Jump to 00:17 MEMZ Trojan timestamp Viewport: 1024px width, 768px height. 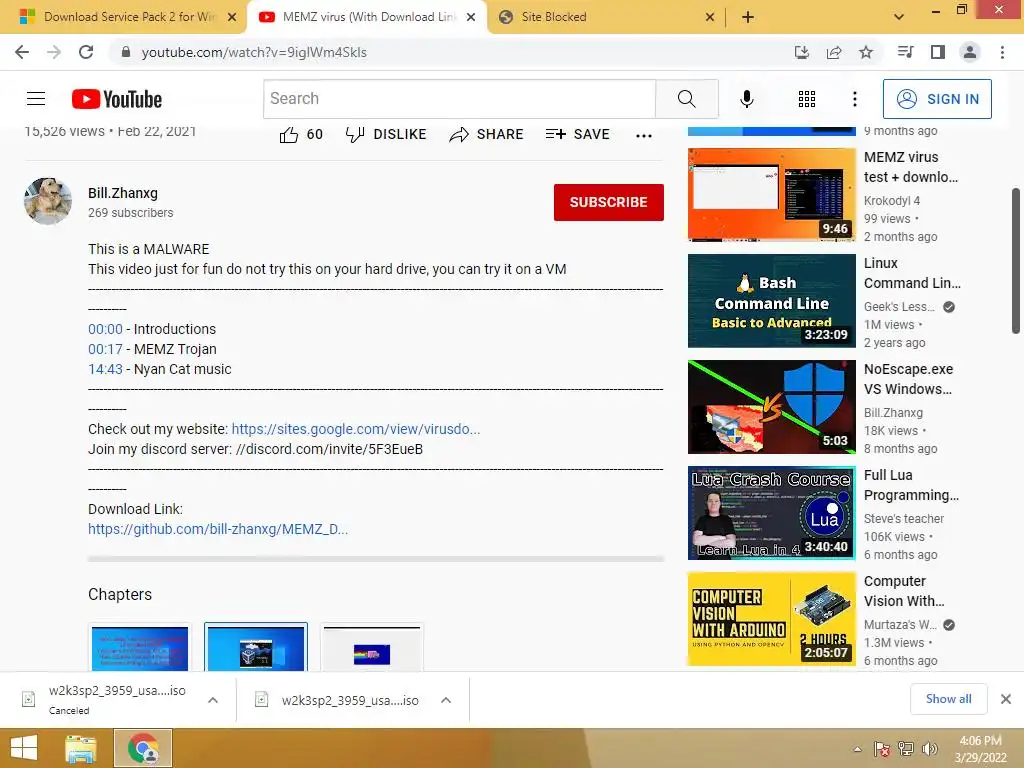[105, 349]
